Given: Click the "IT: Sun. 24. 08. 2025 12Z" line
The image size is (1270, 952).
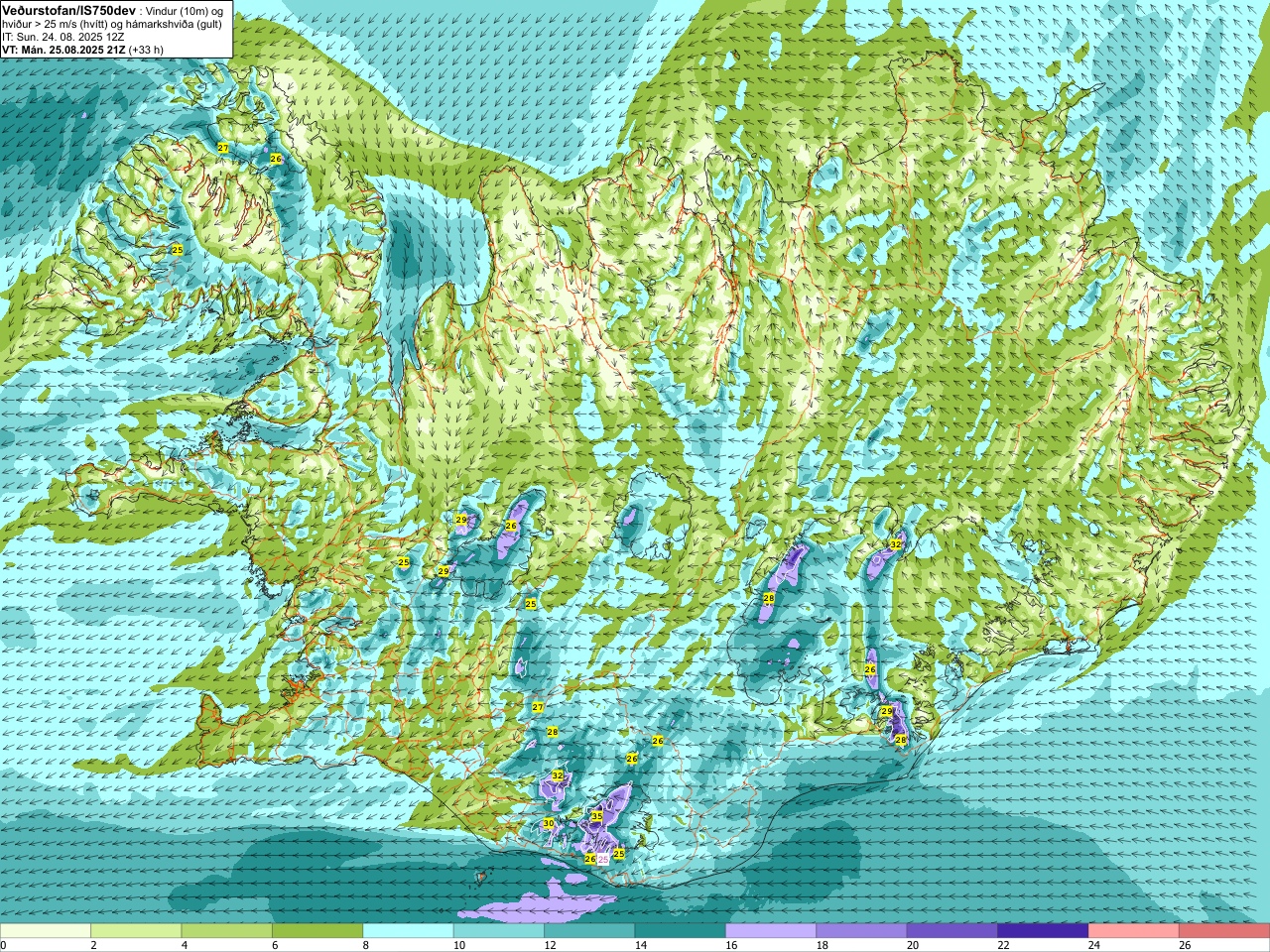Looking at the screenshot, I should (63, 36).
